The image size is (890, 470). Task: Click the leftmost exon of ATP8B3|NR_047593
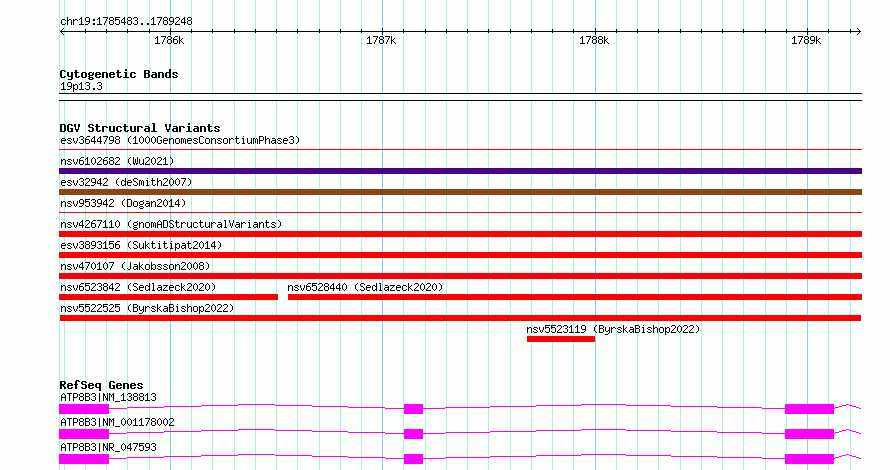tap(84, 459)
